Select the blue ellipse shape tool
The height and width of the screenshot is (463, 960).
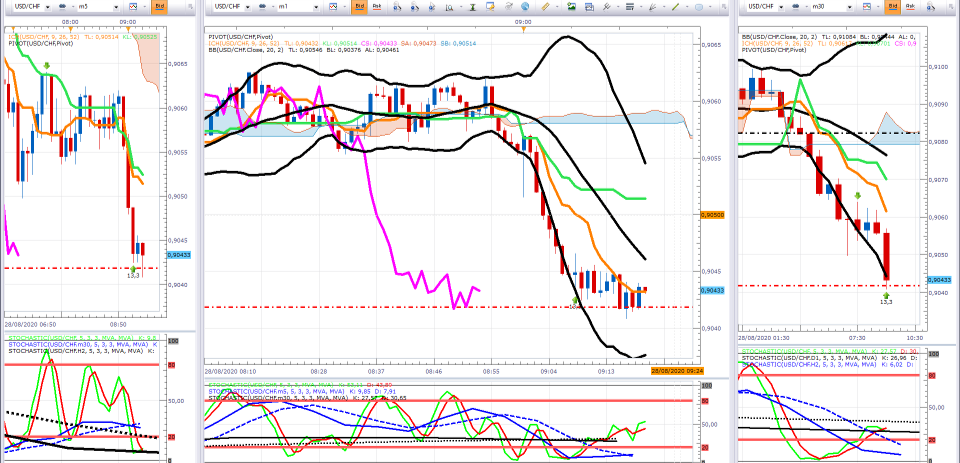pyautogui.click(x=699, y=6)
